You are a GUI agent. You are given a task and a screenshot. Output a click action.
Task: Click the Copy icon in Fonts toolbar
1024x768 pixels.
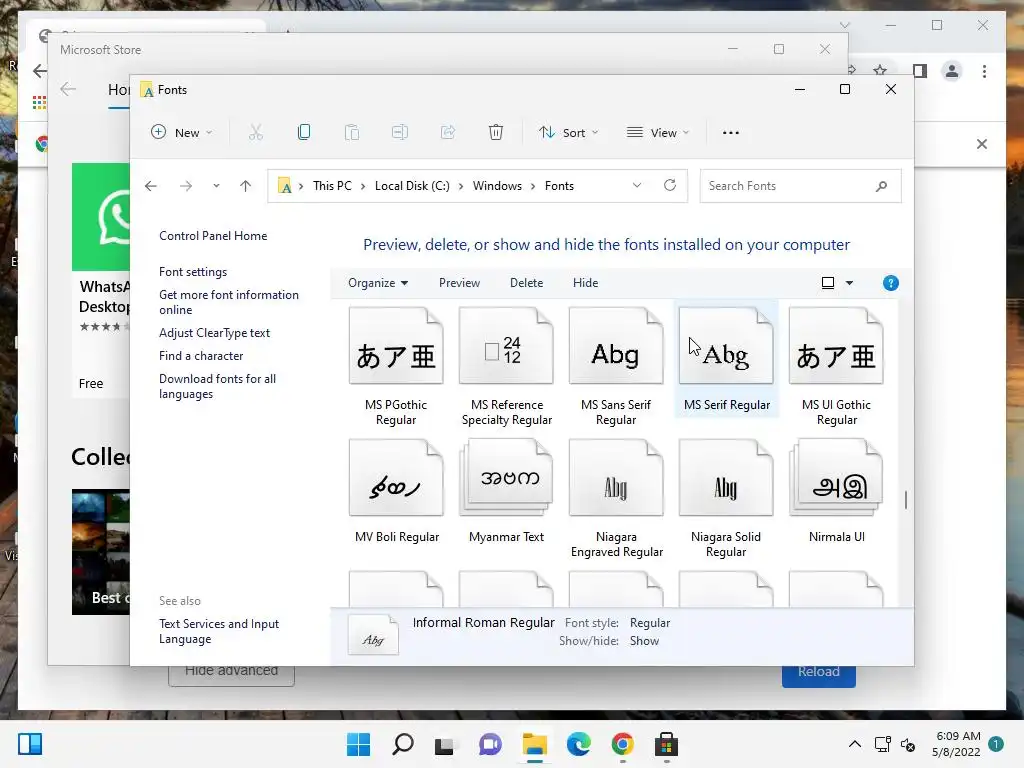point(304,133)
